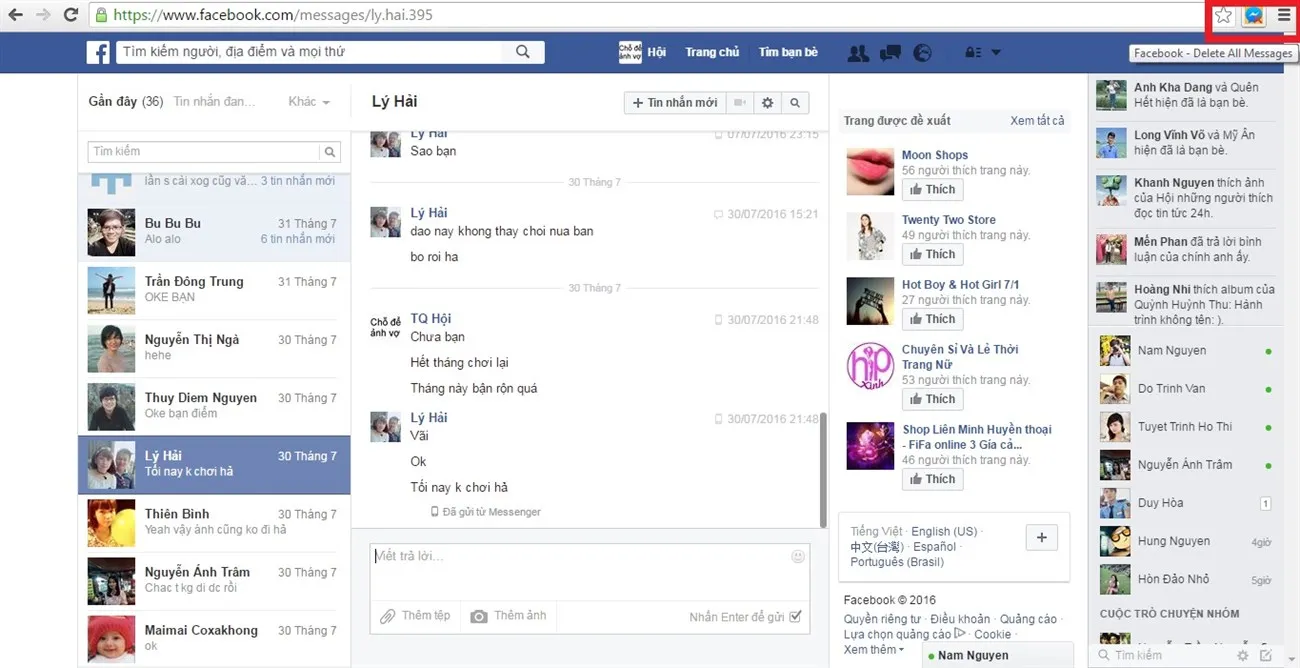Attach a file using Thêm tệp
The image size is (1300, 668).
(x=415, y=615)
